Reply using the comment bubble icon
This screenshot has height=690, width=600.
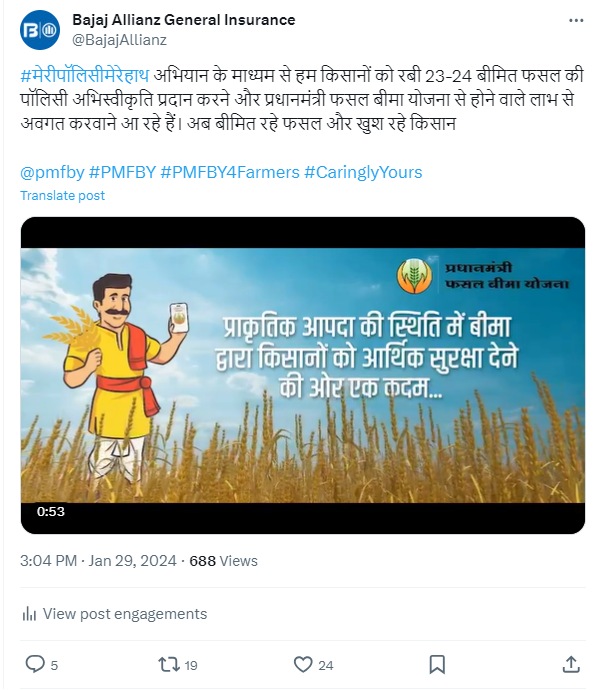[x=35, y=664]
